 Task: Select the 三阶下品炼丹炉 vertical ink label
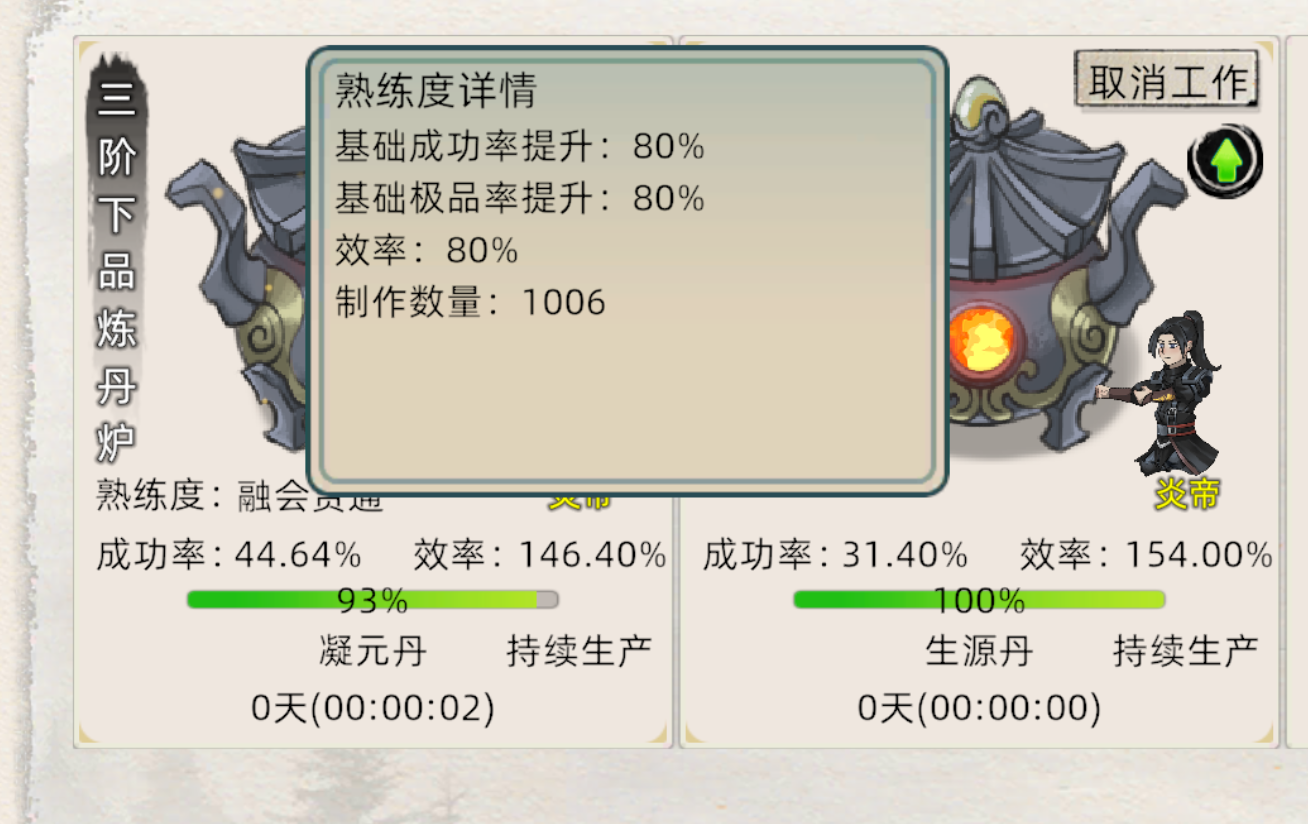[x=117, y=270]
